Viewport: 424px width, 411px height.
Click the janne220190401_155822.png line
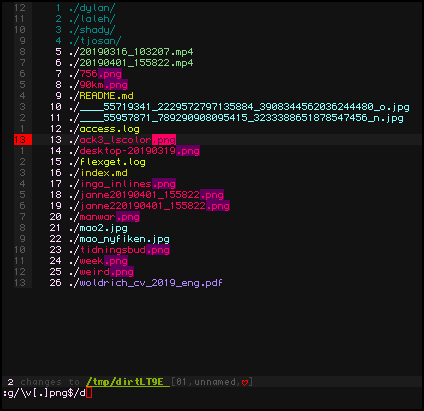[x=149, y=206]
